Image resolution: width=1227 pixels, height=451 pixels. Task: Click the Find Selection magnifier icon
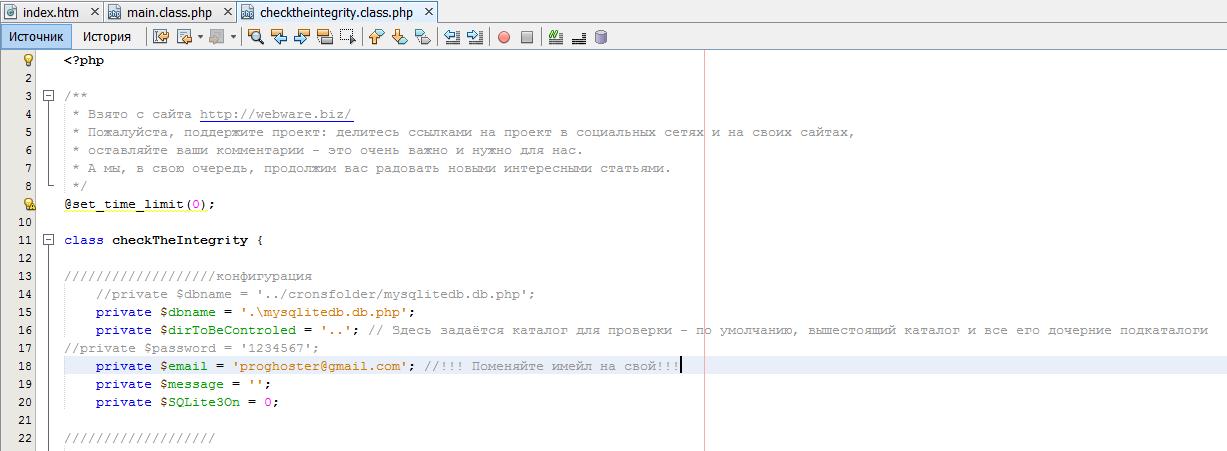point(255,37)
